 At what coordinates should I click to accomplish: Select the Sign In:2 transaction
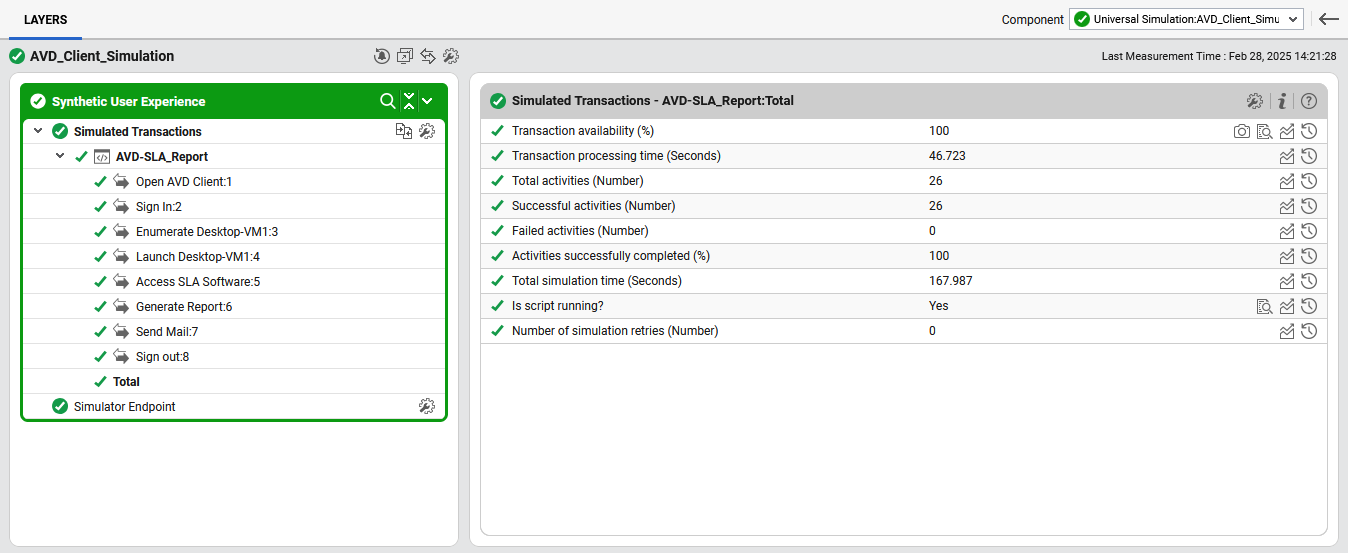click(x=158, y=206)
